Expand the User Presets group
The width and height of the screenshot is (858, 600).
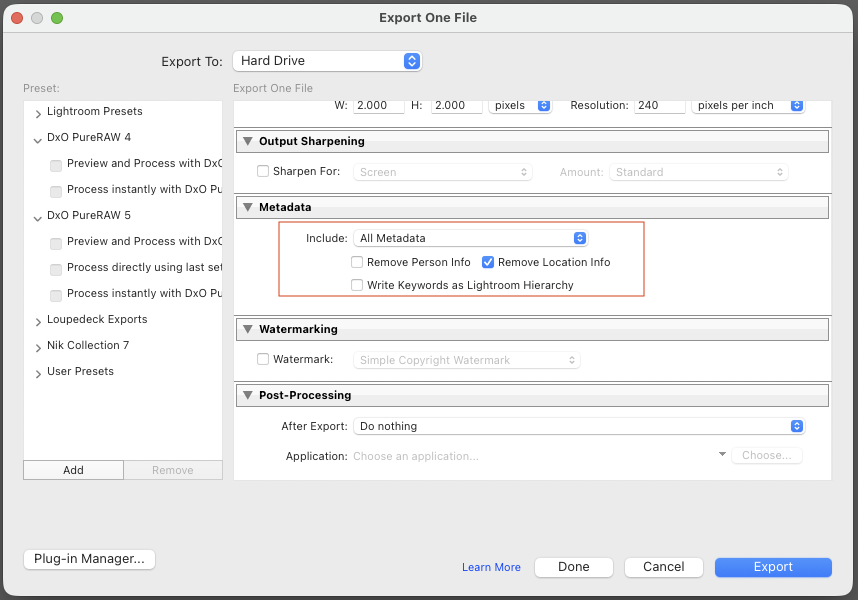38,372
